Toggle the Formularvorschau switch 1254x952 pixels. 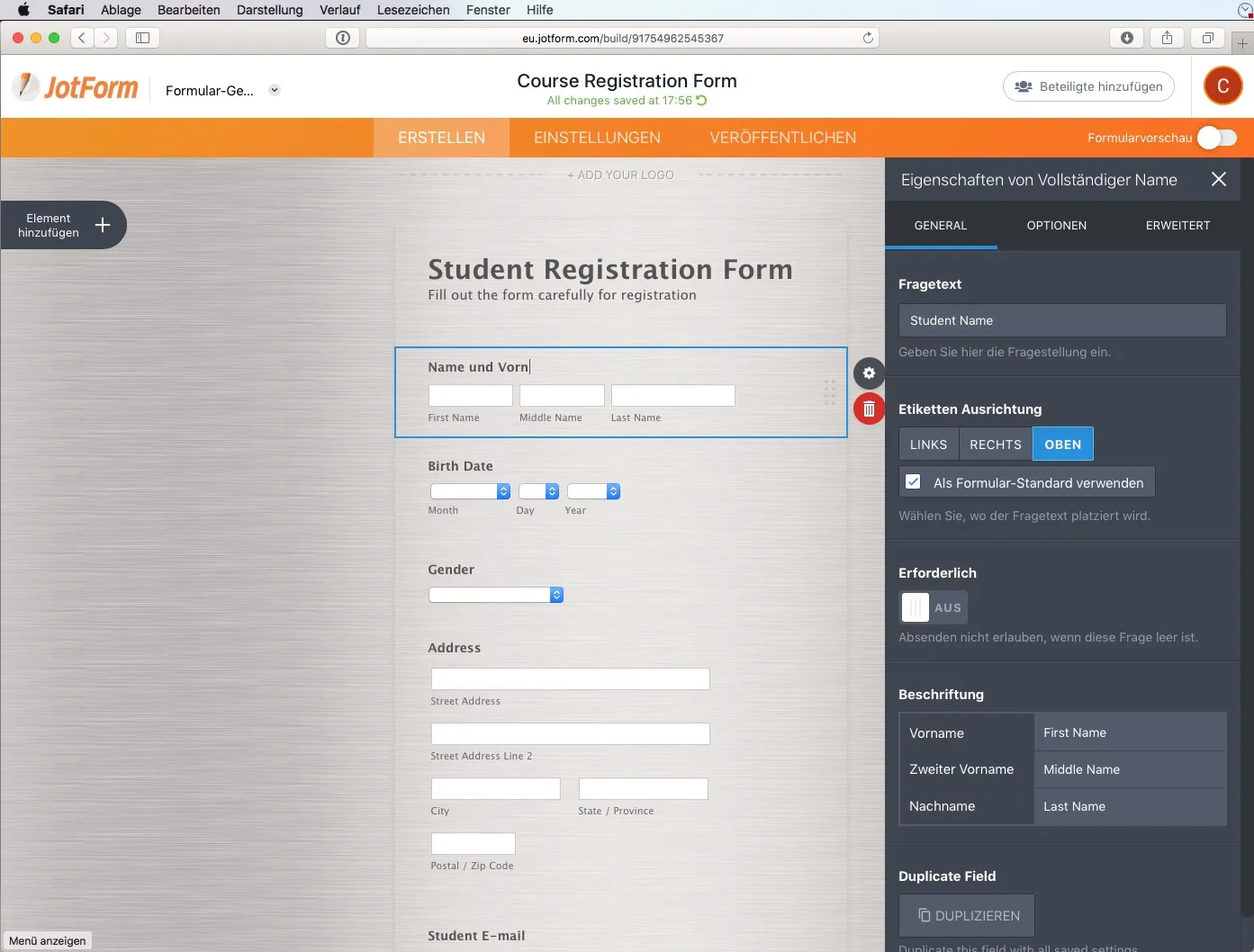(1216, 138)
